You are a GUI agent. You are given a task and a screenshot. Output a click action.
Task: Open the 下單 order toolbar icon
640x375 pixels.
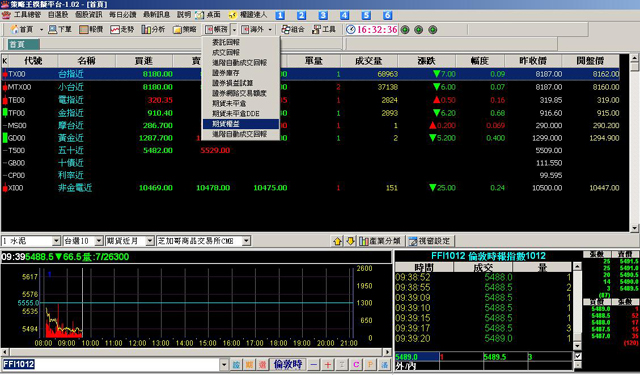pos(60,29)
